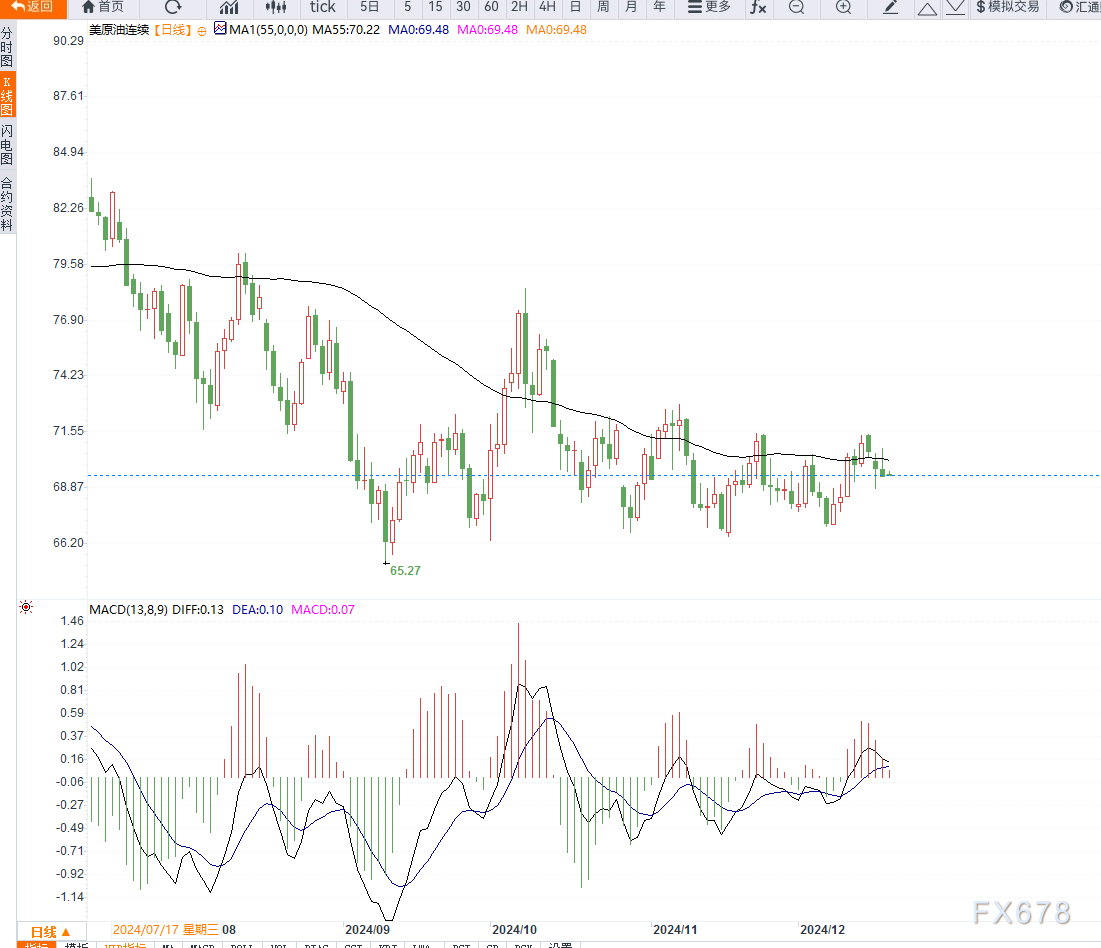1101x948 pixels.
Task: Open the fx formula indicator tool
Action: pos(758,7)
